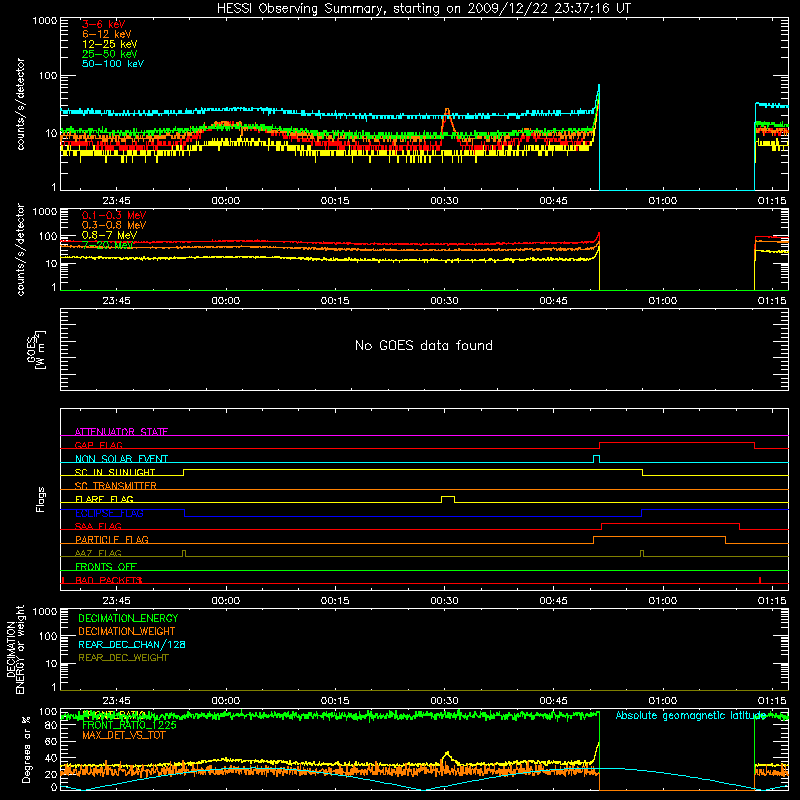Click the GOES W m-2 axis label
Screen dimensions: 800x800
coord(36,350)
